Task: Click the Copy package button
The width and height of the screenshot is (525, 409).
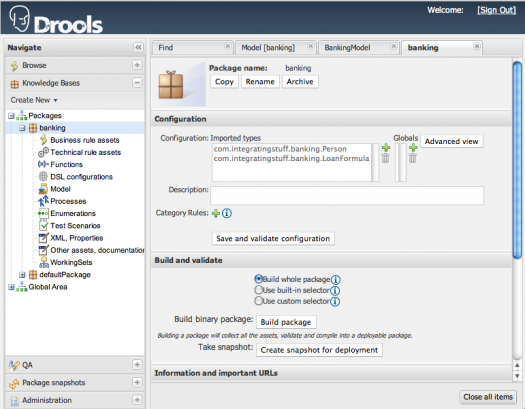Action: pos(224,82)
